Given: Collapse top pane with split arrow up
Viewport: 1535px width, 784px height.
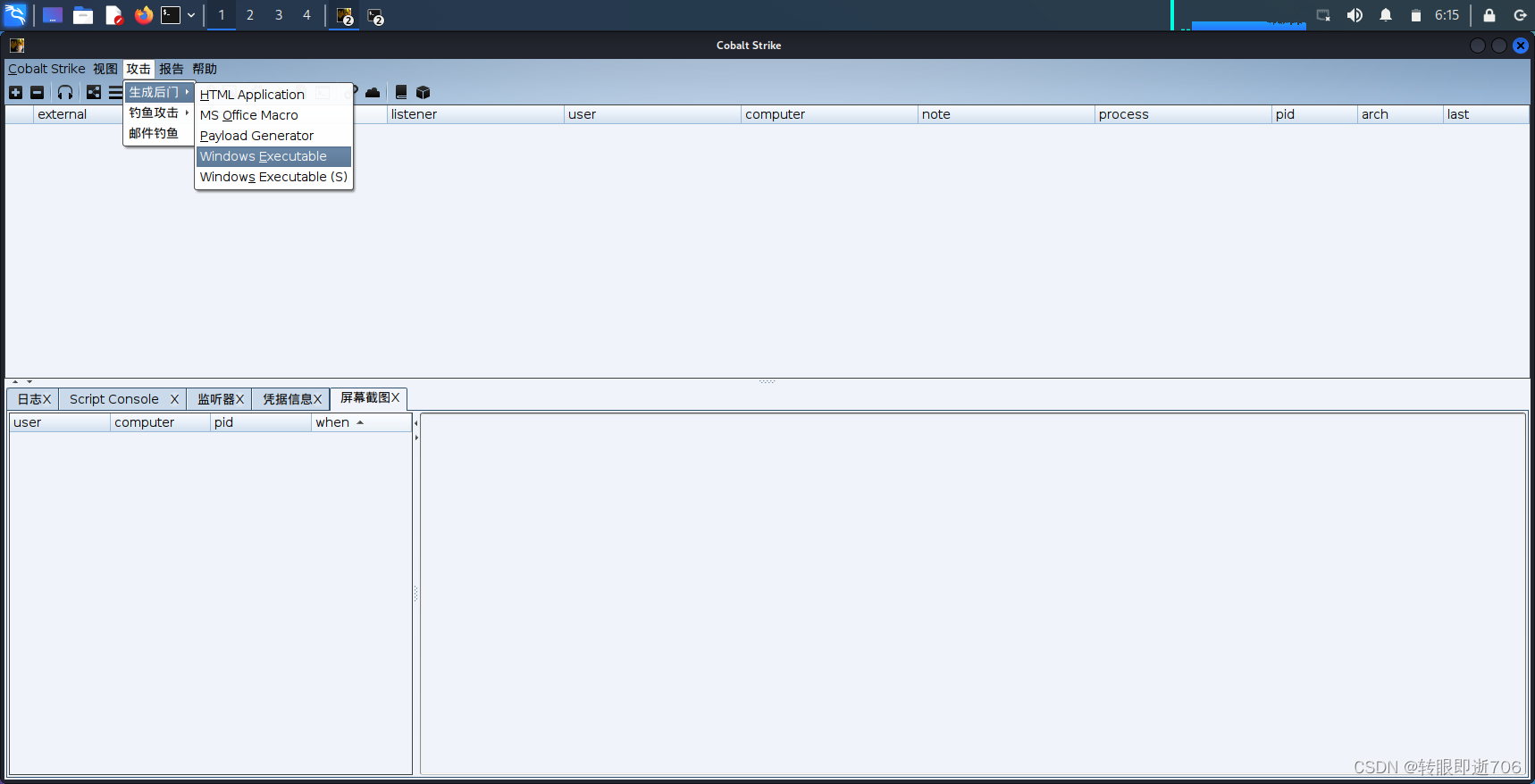Looking at the screenshot, I should pyautogui.click(x=15, y=381).
